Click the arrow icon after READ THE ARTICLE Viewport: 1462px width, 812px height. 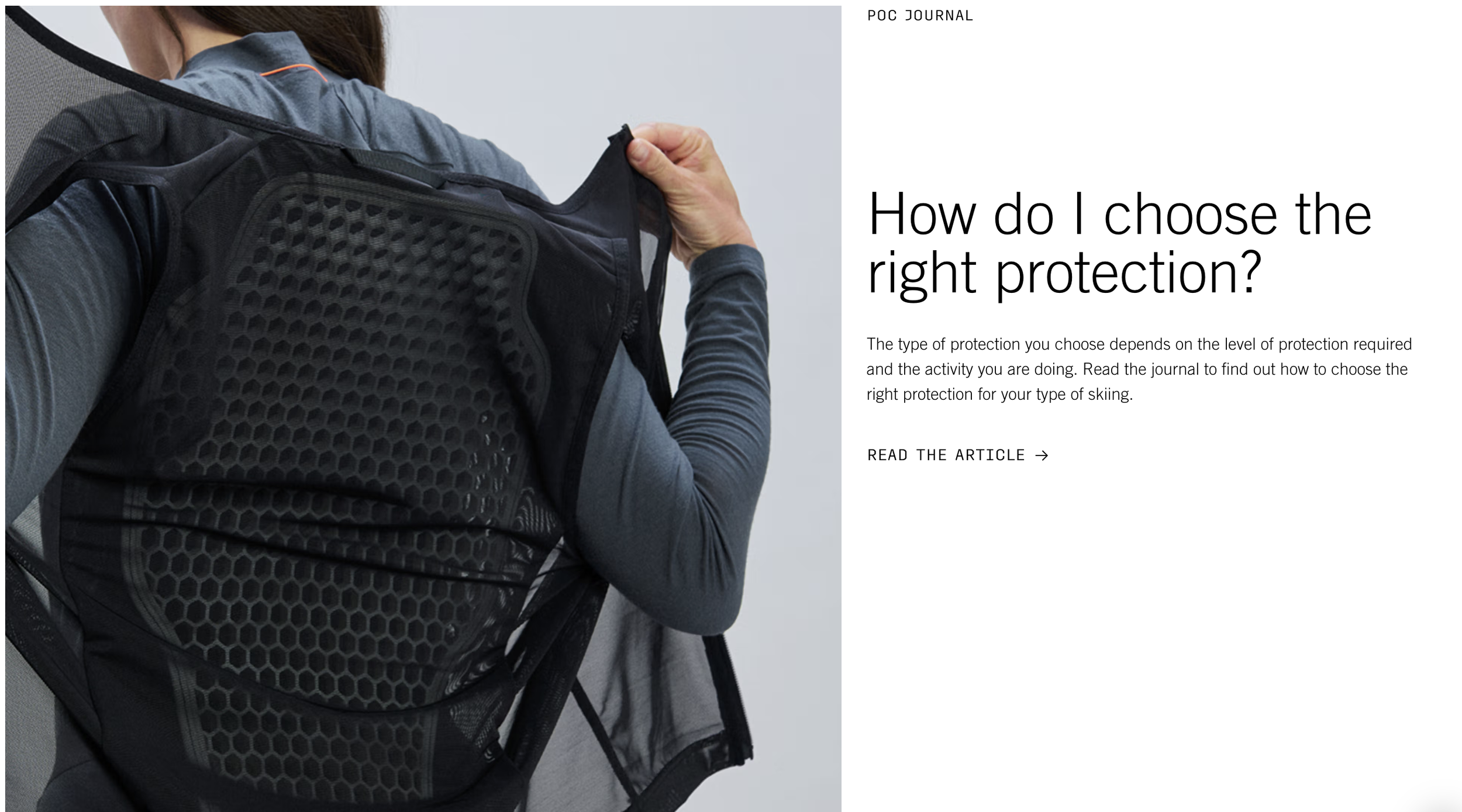pyautogui.click(x=1042, y=455)
